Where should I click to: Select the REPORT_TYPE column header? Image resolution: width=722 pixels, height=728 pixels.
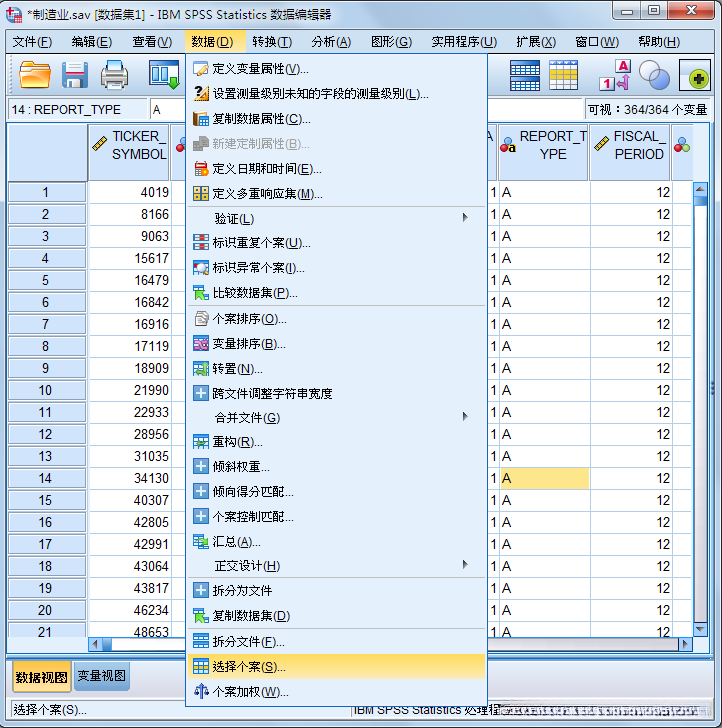point(543,152)
